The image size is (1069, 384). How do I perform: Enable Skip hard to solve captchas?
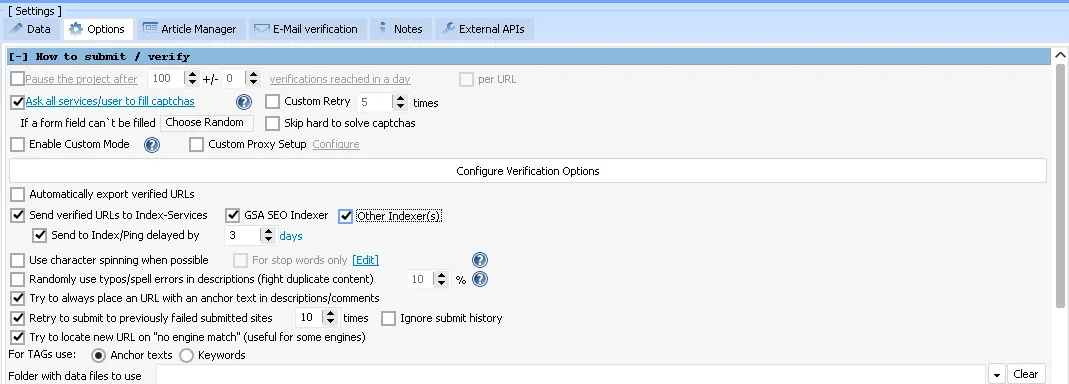(x=273, y=123)
